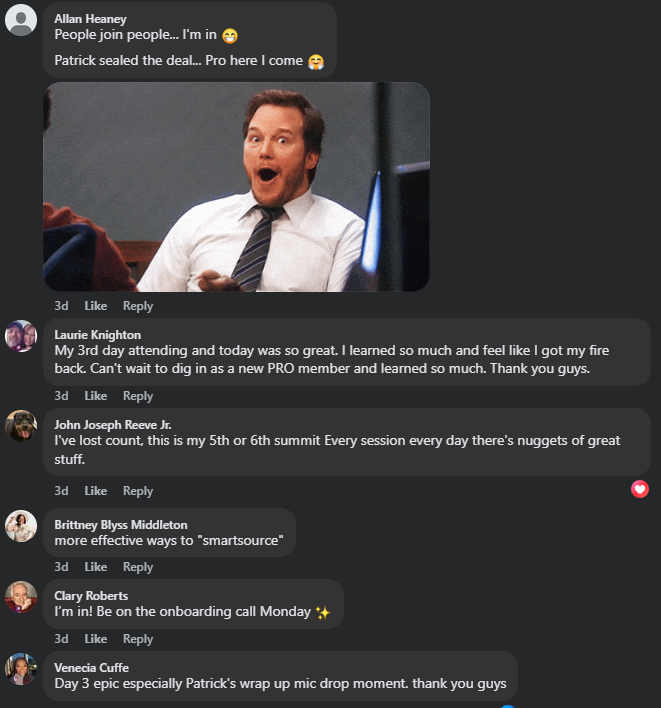Viewport: 661px width, 708px height.
Task: Reply to Brittney Blyss Middleton's comment
Action: (x=138, y=567)
